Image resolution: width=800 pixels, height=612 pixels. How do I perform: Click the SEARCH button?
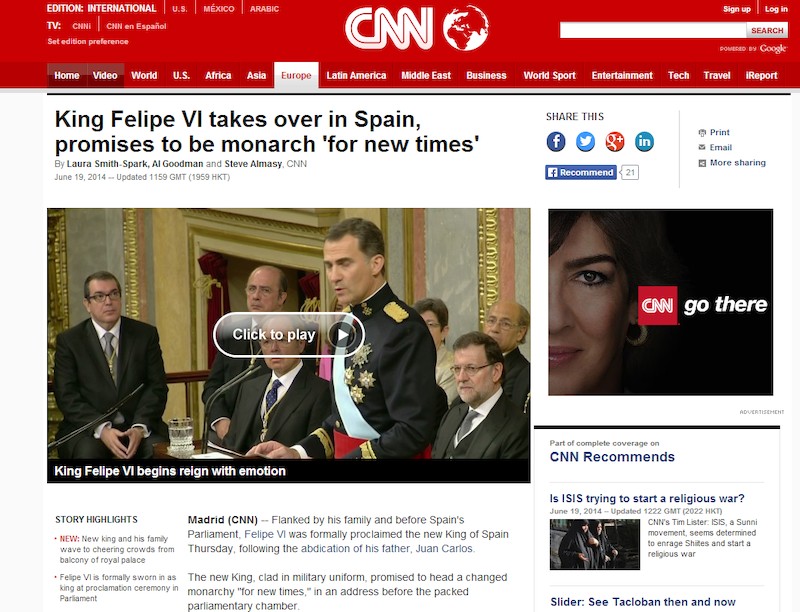point(767,31)
